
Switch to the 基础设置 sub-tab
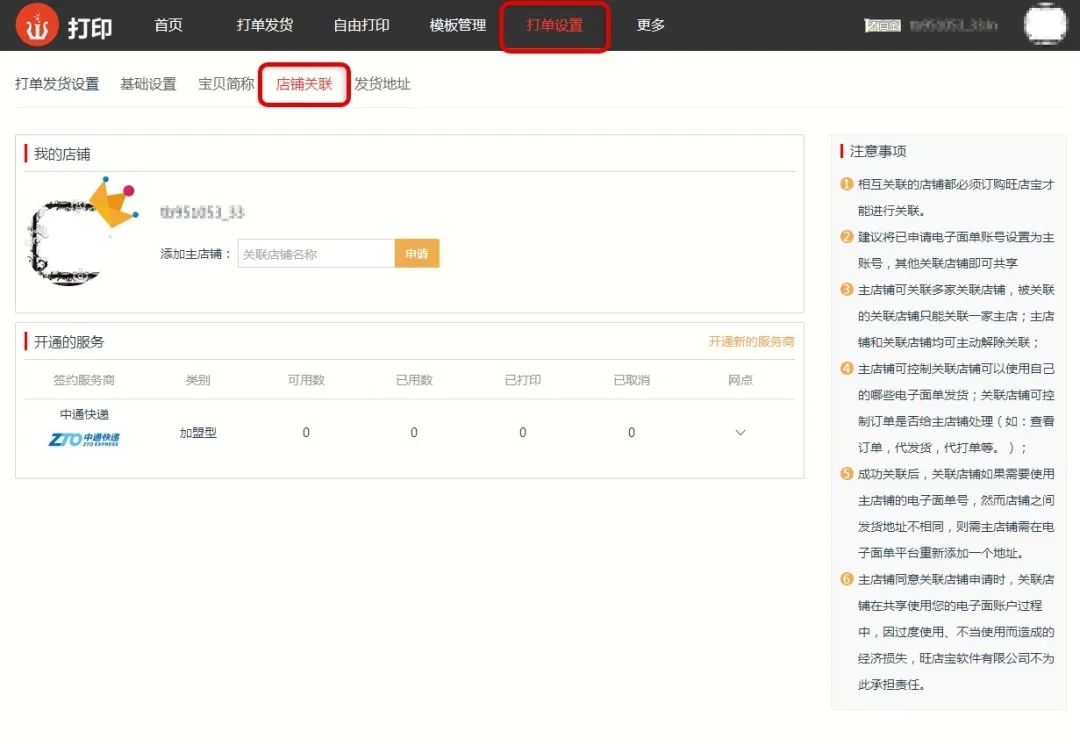pos(148,84)
